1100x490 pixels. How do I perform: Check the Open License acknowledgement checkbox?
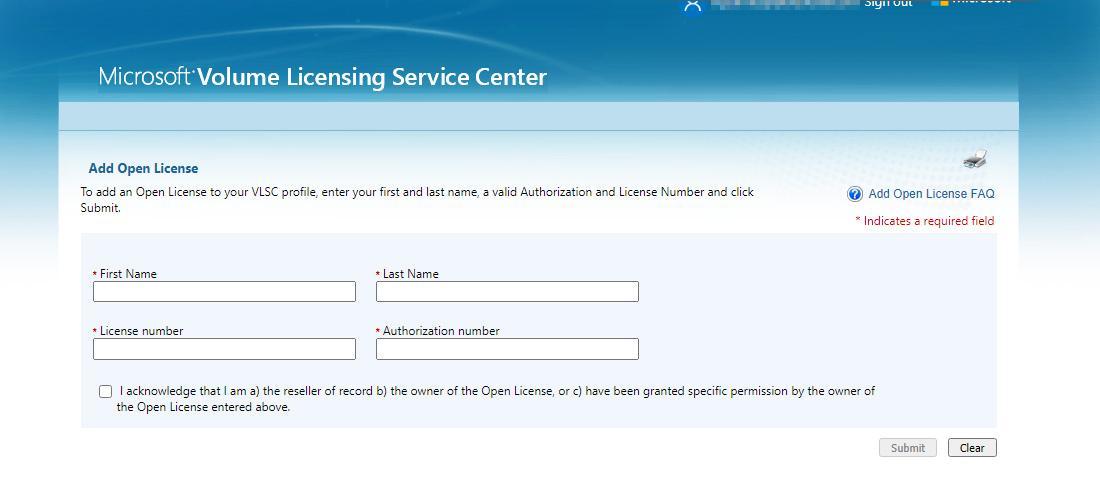(105, 392)
